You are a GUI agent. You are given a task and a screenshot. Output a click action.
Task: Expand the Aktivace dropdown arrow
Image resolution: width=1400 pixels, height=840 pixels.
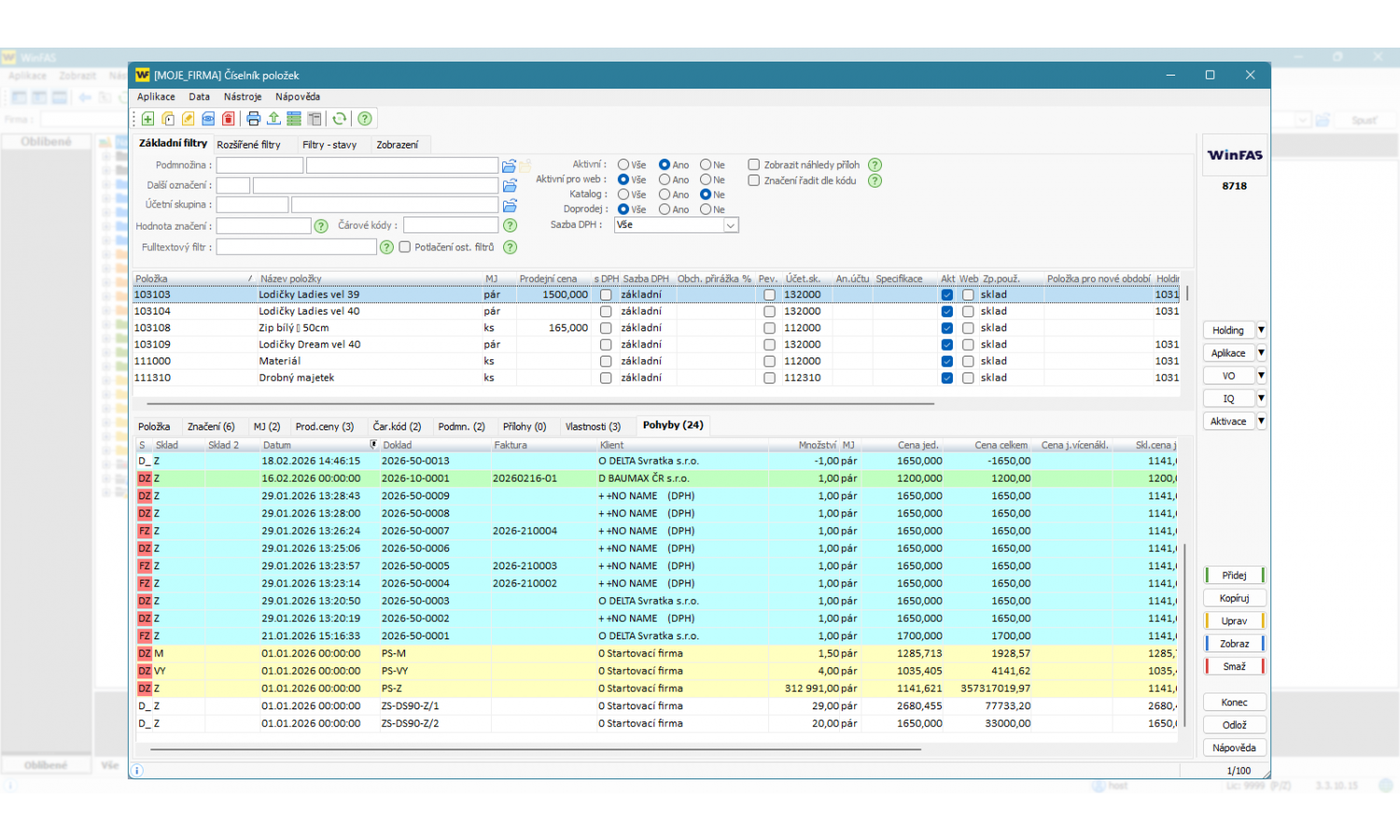click(x=1261, y=422)
